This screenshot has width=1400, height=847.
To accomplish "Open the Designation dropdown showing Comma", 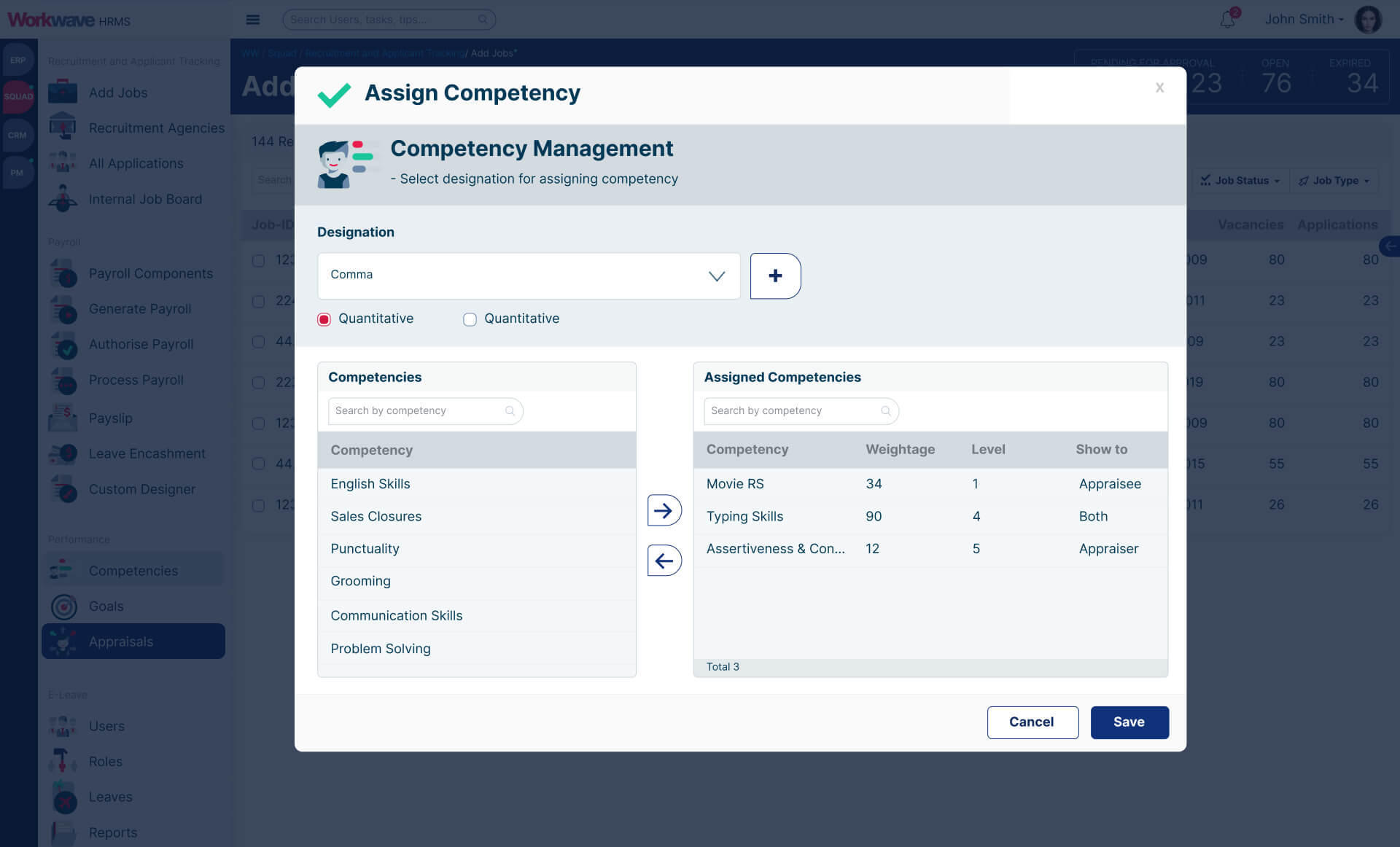I will [529, 276].
